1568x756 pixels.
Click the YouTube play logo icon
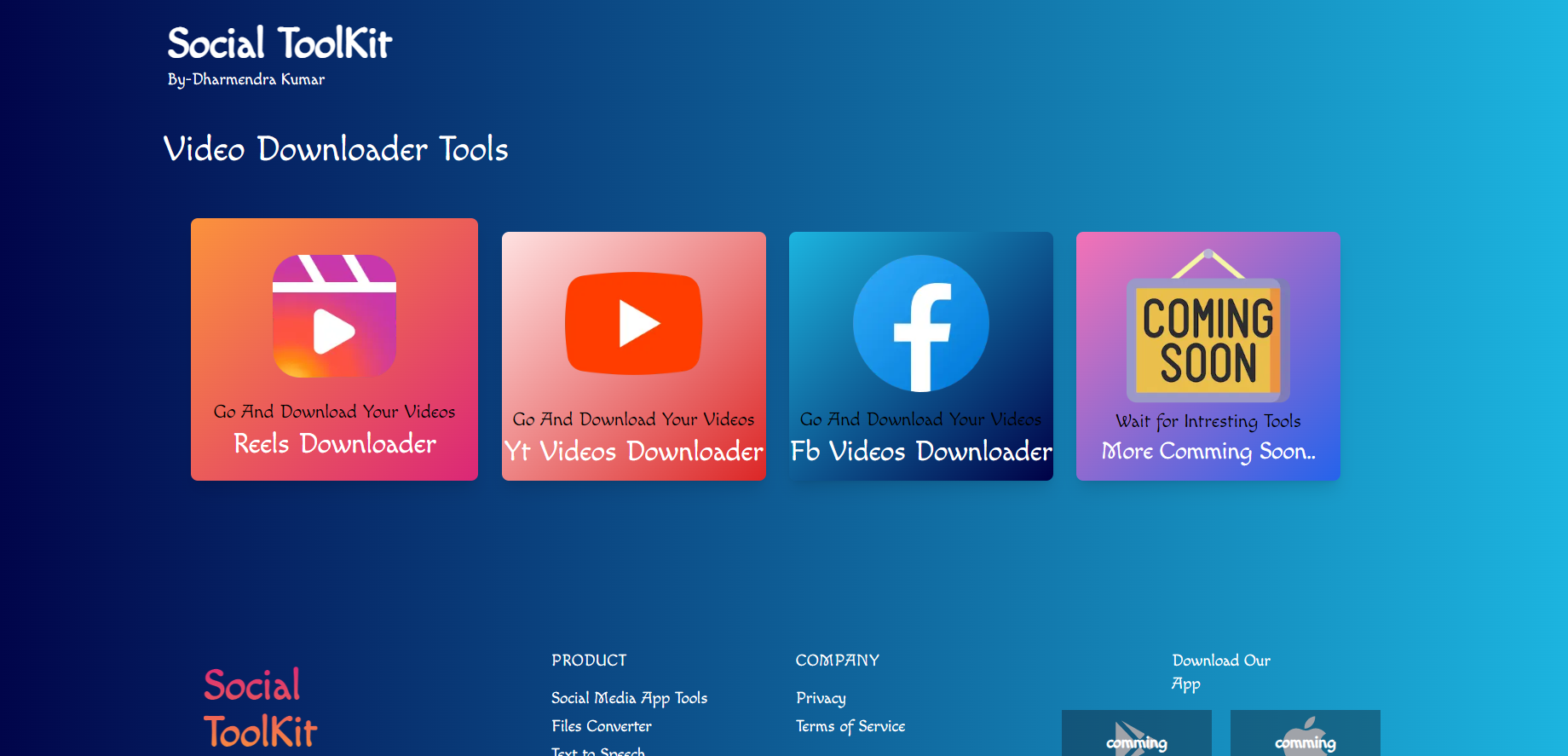tap(634, 323)
